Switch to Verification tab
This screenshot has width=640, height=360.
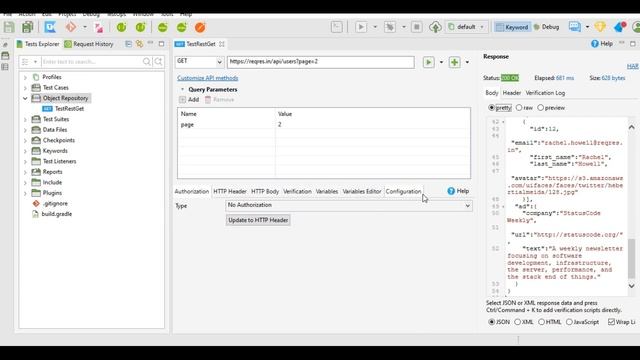click(297, 191)
